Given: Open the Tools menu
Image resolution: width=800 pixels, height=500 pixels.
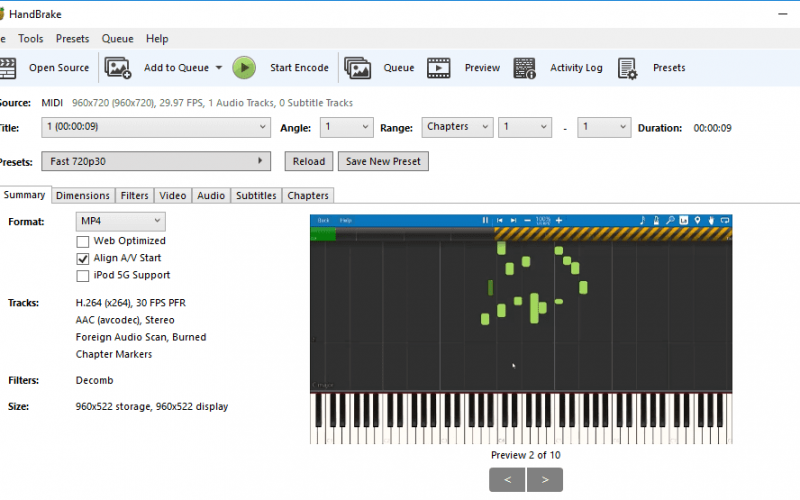Looking at the screenshot, I should pos(31,39).
